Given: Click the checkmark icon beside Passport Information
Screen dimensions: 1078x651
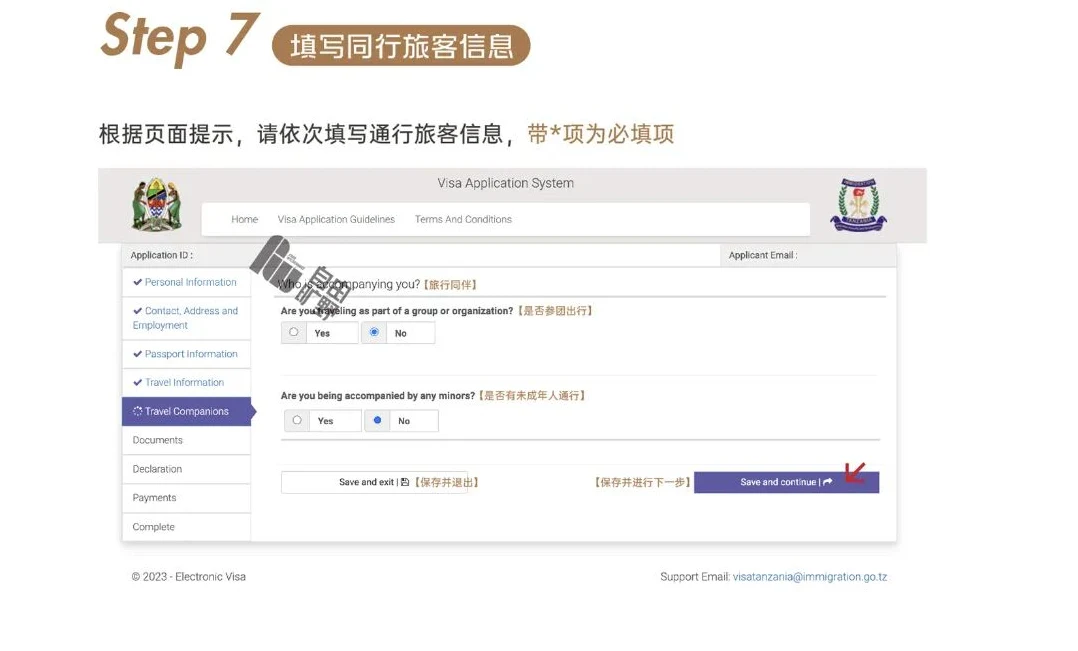Looking at the screenshot, I should 138,354.
